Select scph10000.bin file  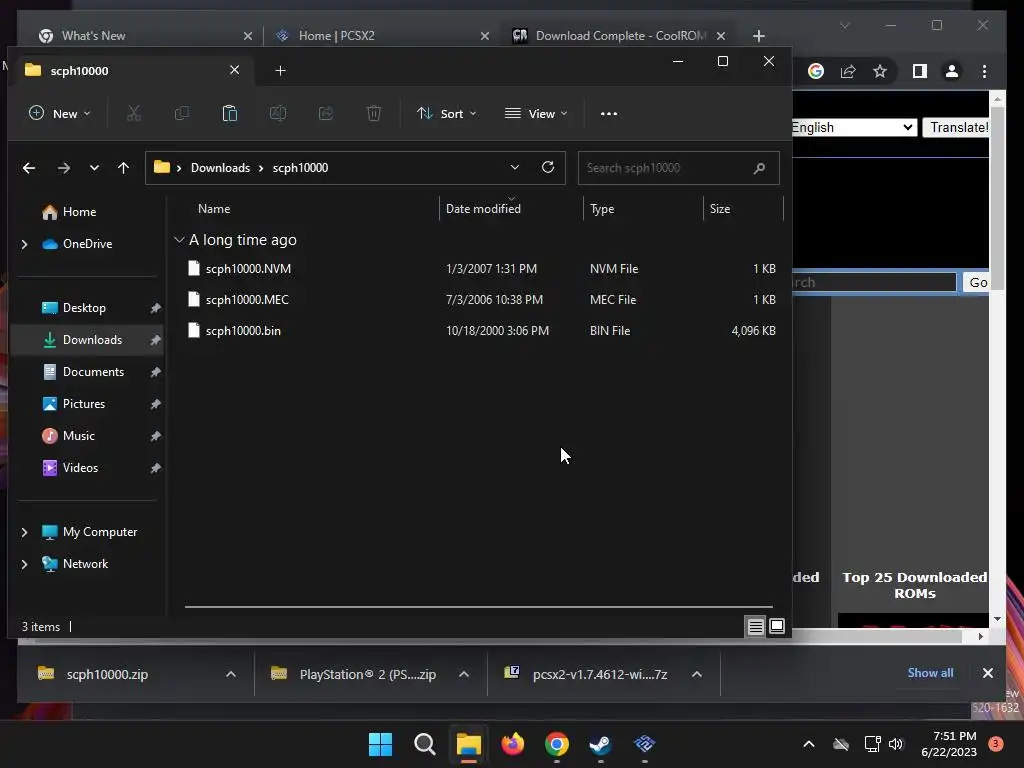243,330
